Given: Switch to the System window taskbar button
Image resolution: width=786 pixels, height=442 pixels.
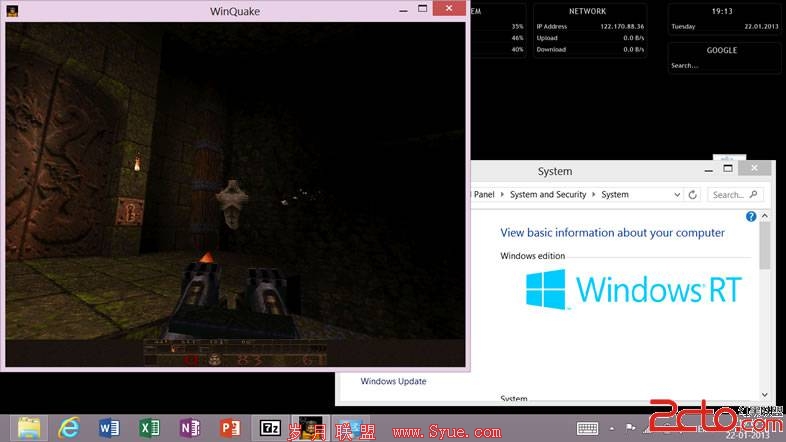Looking at the screenshot, I should tap(351, 428).
